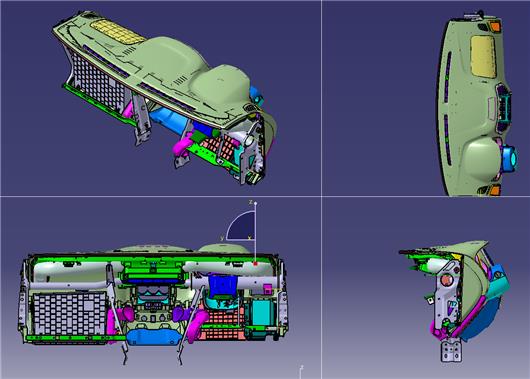This screenshot has width=530, height=379.
Task: Click the y axis label of the axis system
Action: click(222, 238)
